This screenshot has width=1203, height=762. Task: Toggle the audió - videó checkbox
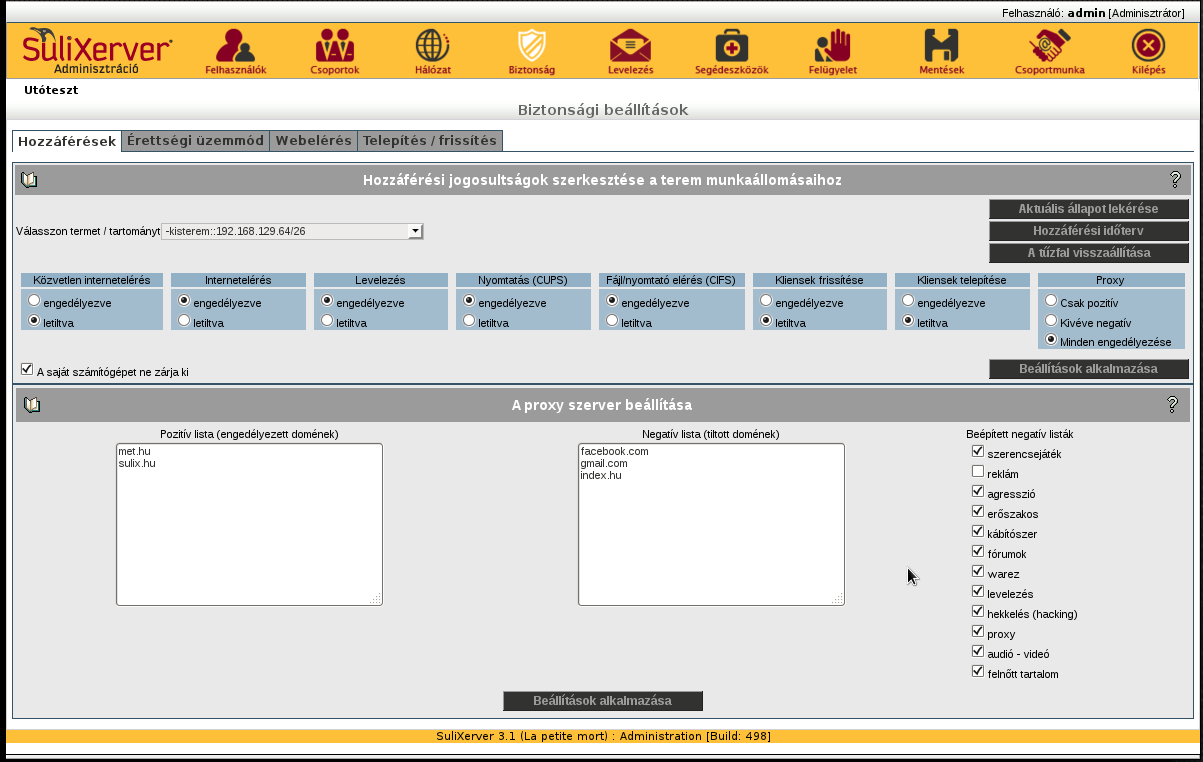coord(978,652)
